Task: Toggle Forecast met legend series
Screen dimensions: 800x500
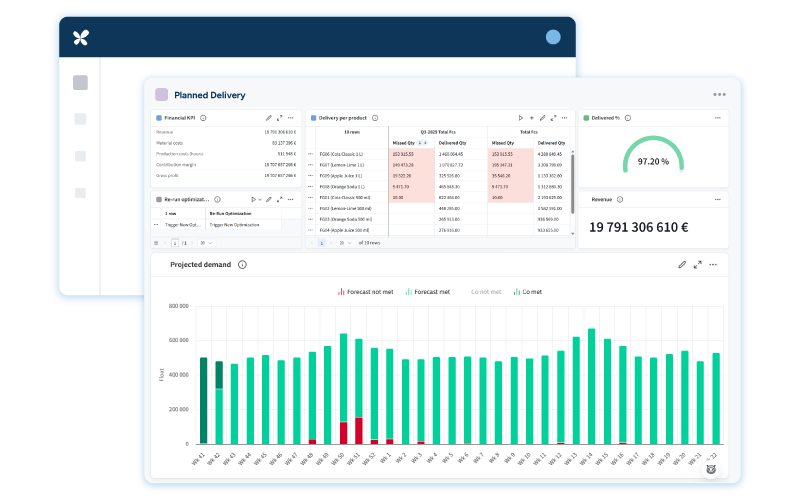Action: (428, 292)
